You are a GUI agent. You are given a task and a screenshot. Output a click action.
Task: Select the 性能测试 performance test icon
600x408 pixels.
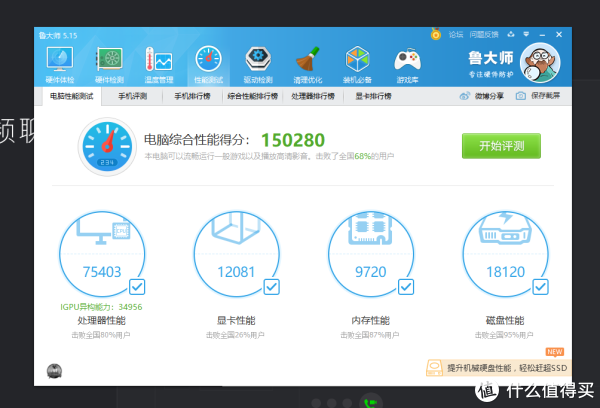209,59
